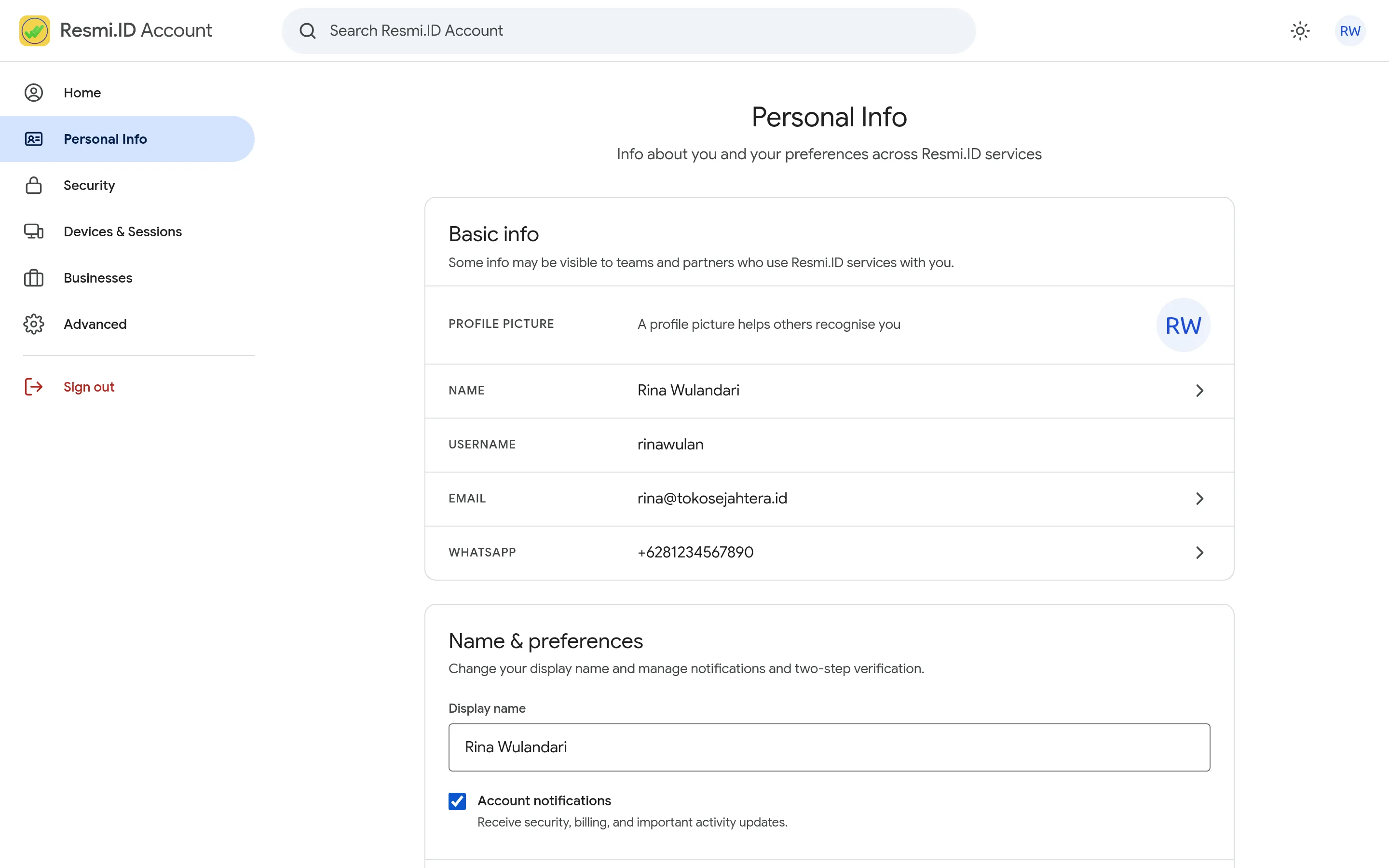Screen dimensions: 1389x868
Task: Click the search magnifier icon
Action: [x=308, y=30]
